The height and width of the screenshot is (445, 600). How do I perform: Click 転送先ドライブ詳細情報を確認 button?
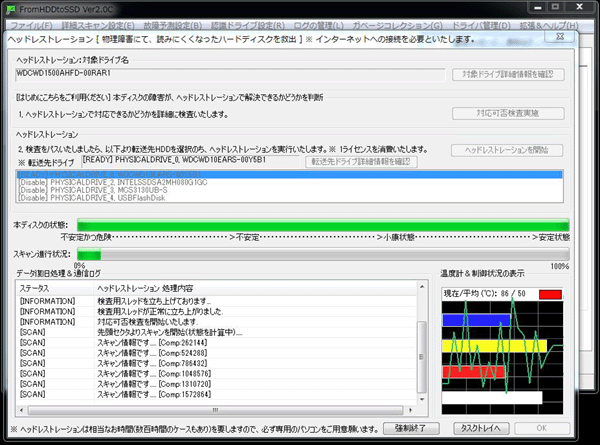(361, 161)
